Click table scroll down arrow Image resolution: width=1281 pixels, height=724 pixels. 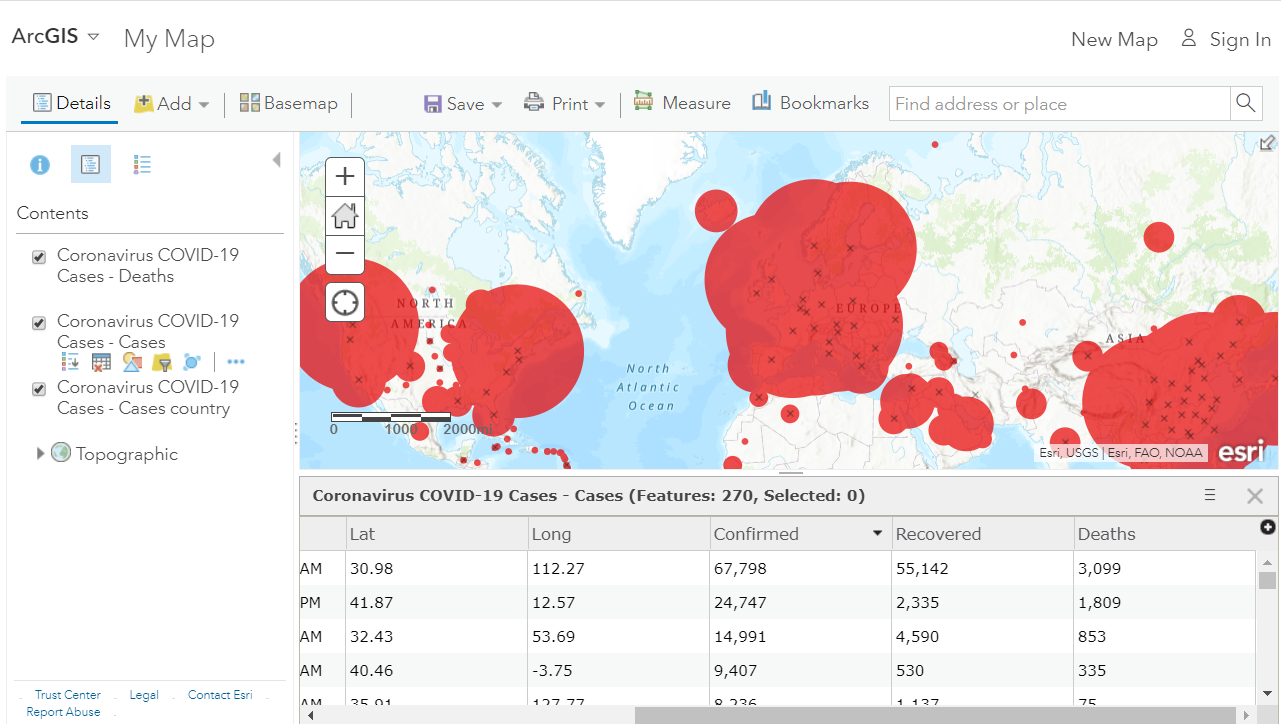point(1268,693)
